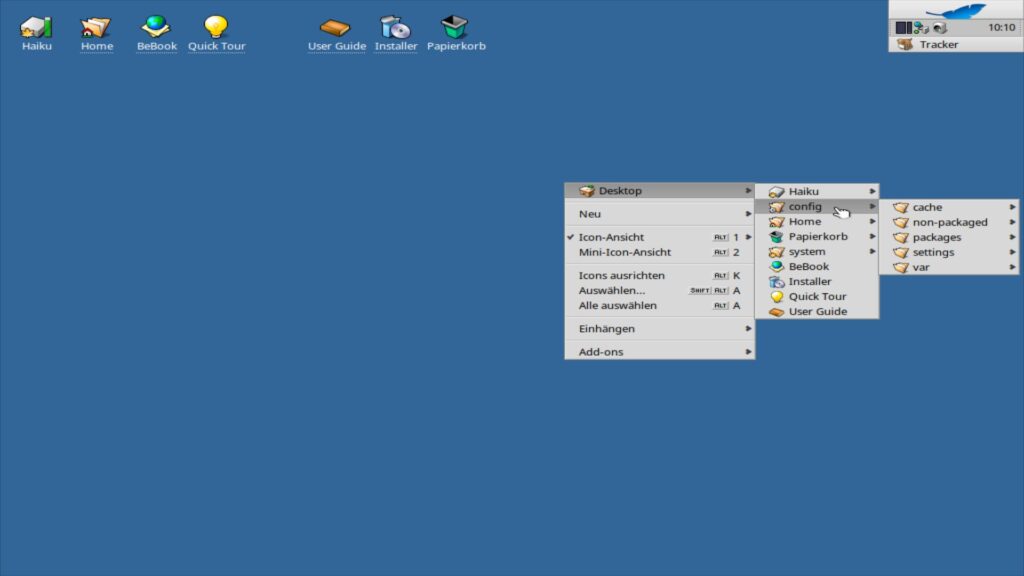
Task: Click the Desktop entry at the top of the context menu
Action: click(x=660, y=191)
